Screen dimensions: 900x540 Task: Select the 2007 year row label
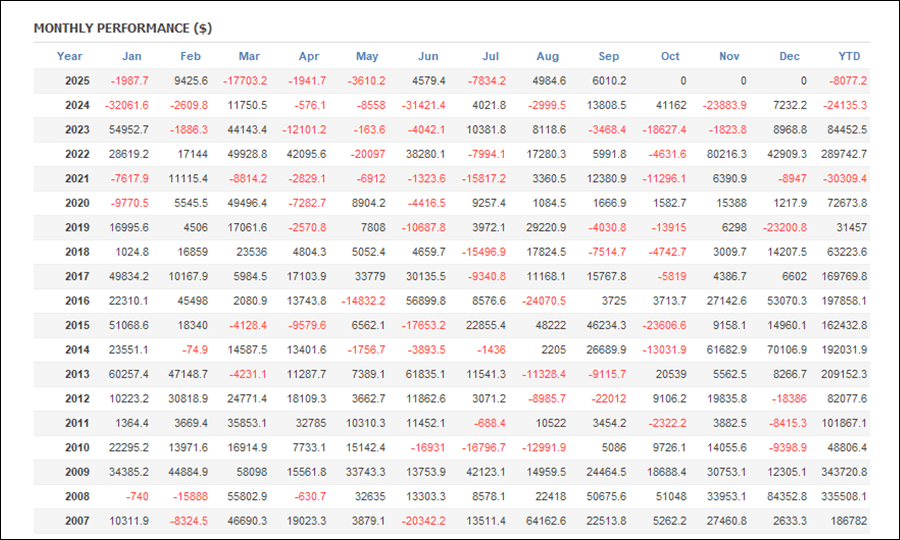point(77,521)
